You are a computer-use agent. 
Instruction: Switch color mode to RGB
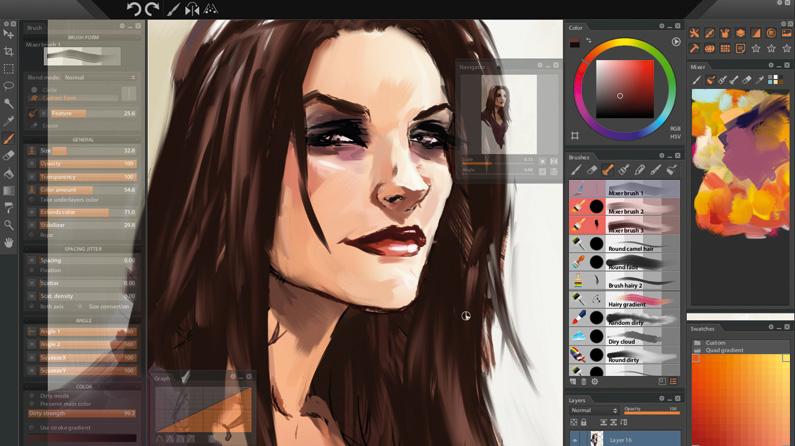pos(675,129)
